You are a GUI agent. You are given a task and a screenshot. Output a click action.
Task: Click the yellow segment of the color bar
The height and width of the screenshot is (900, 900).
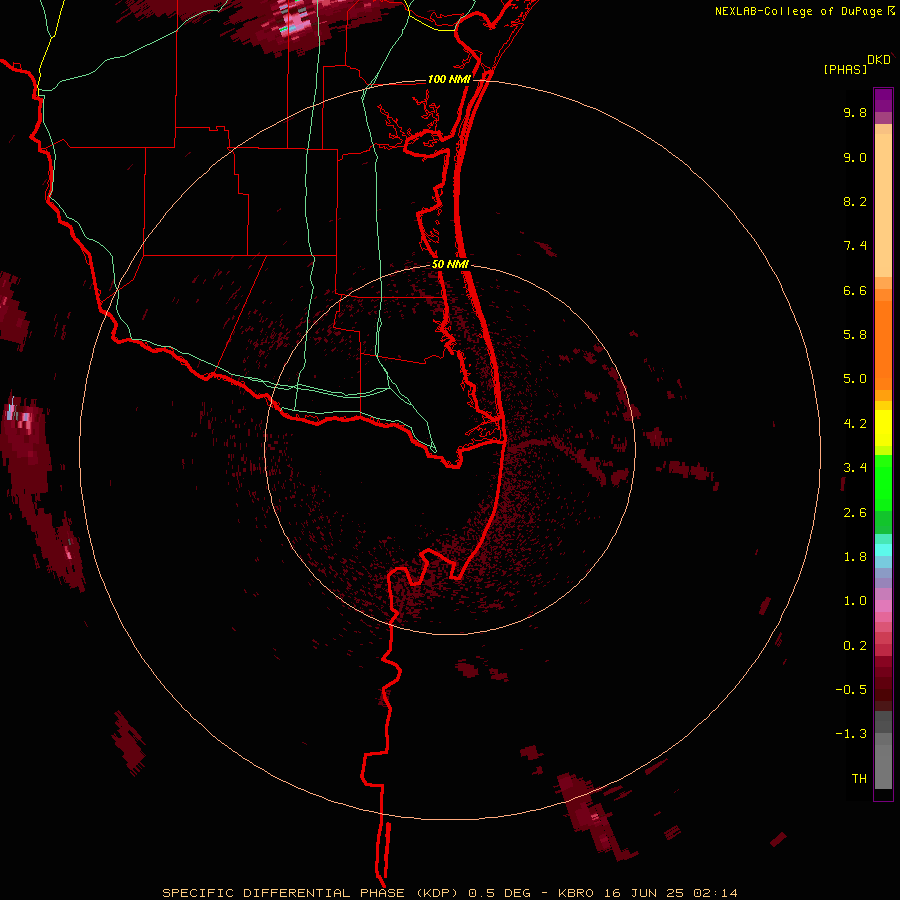(x=883, y=428)
